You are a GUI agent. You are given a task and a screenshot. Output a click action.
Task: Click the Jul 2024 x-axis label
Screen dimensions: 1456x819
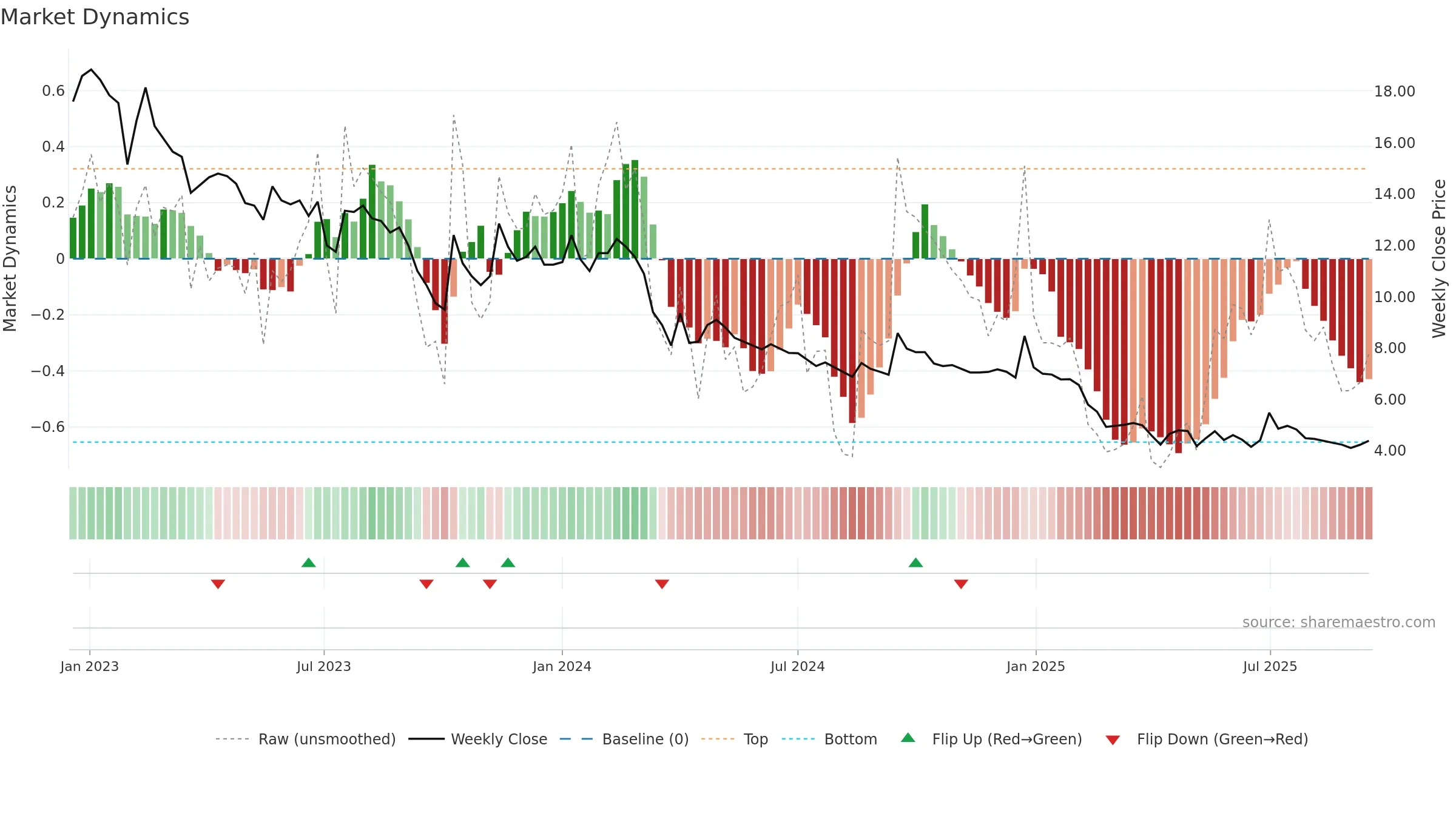click(798, 666)
